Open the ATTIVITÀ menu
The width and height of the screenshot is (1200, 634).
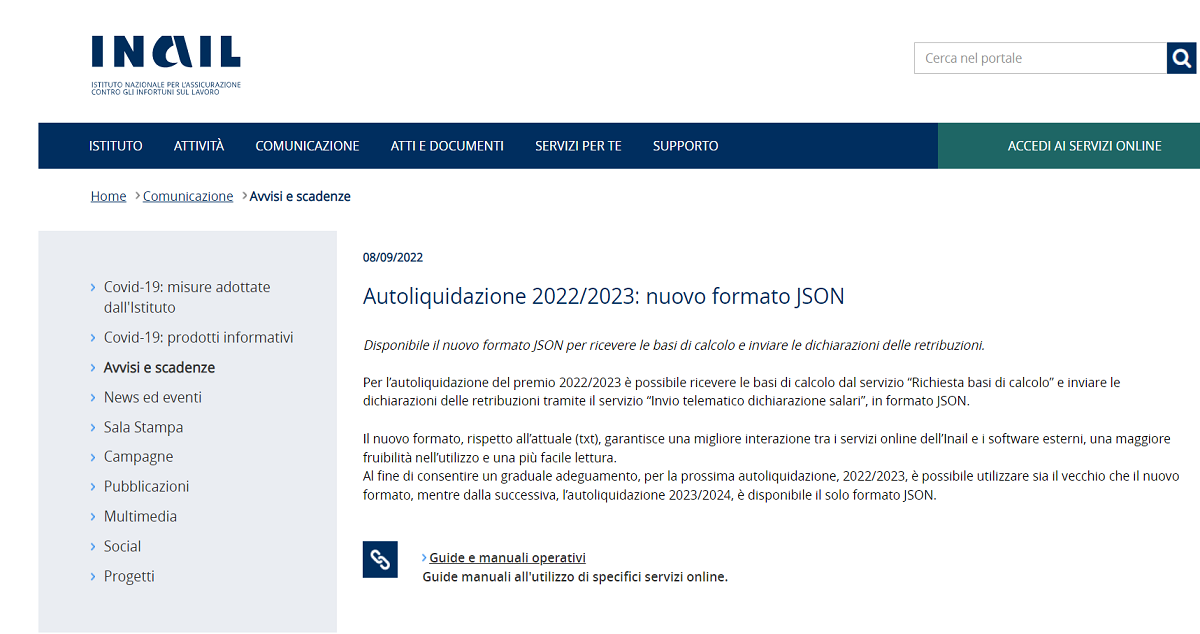pos(198,145)
